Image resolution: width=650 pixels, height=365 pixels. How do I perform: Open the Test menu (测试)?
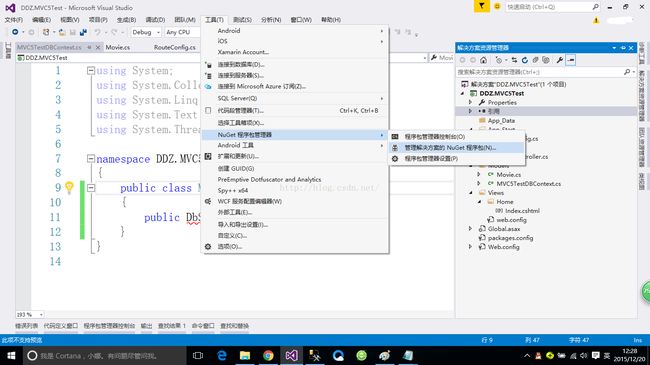coord(242,19)
